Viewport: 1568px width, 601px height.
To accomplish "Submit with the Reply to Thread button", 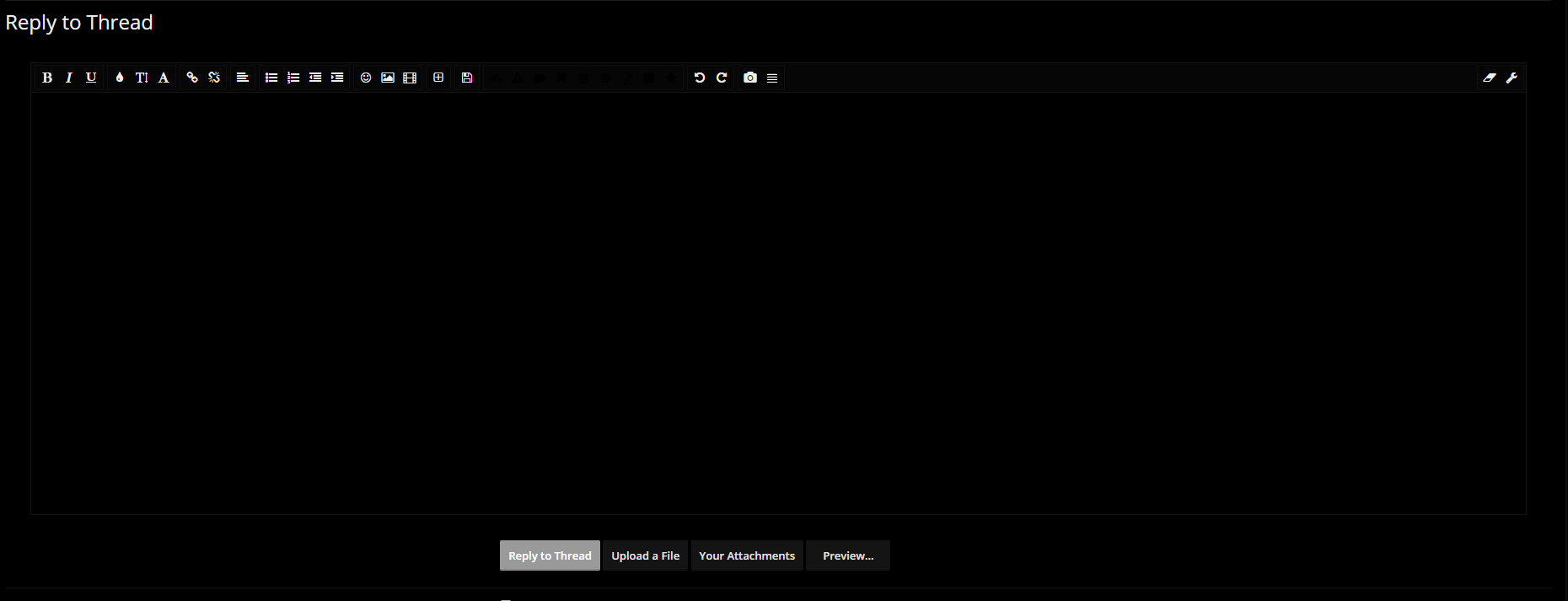I will 550,555.
